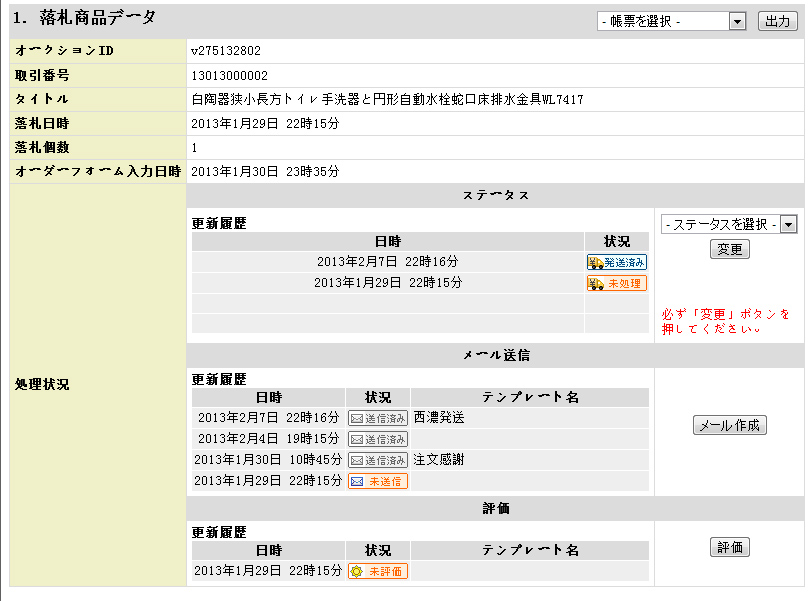811x601 pixels.
Task: Click the メール送信 section header
Action: pos(496,355)
